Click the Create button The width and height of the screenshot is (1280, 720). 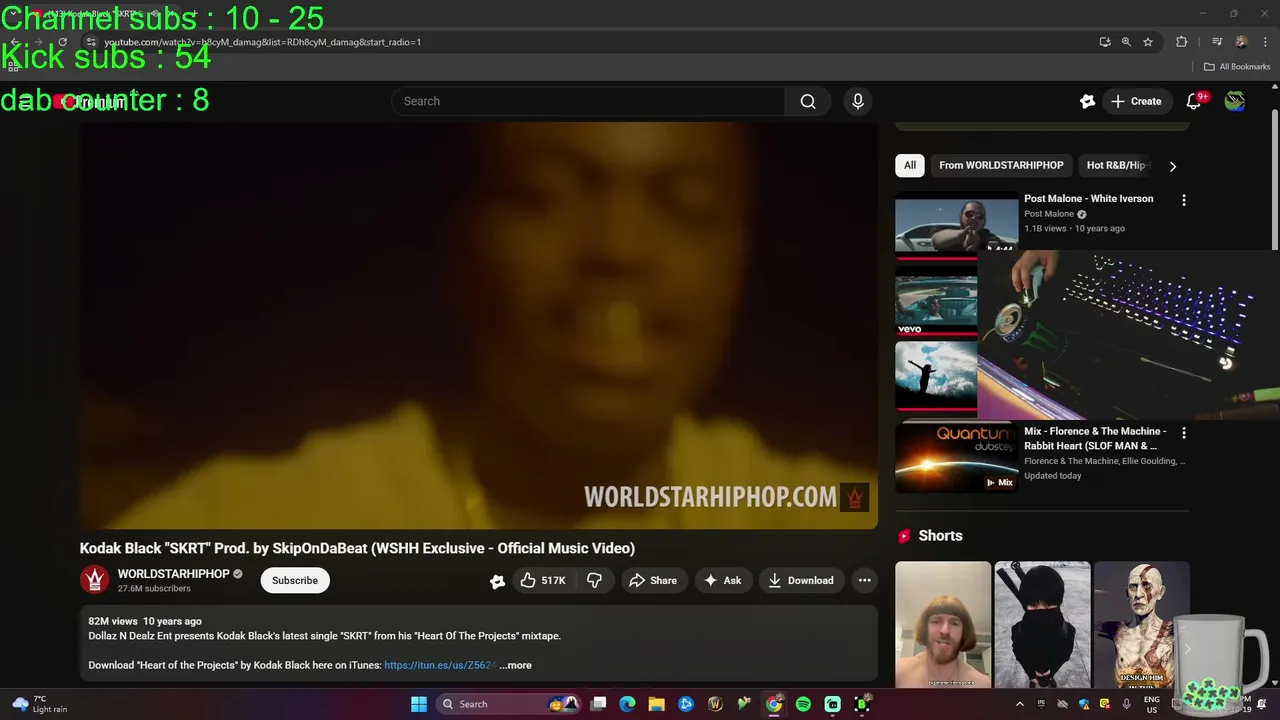[x=1136, y=101]
